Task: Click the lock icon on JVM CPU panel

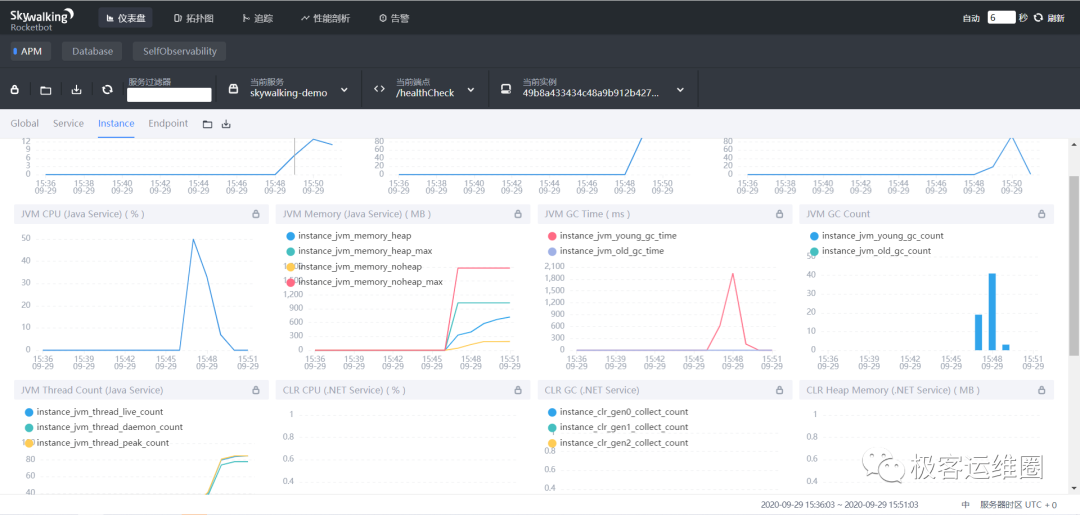Action: (256, 214)
